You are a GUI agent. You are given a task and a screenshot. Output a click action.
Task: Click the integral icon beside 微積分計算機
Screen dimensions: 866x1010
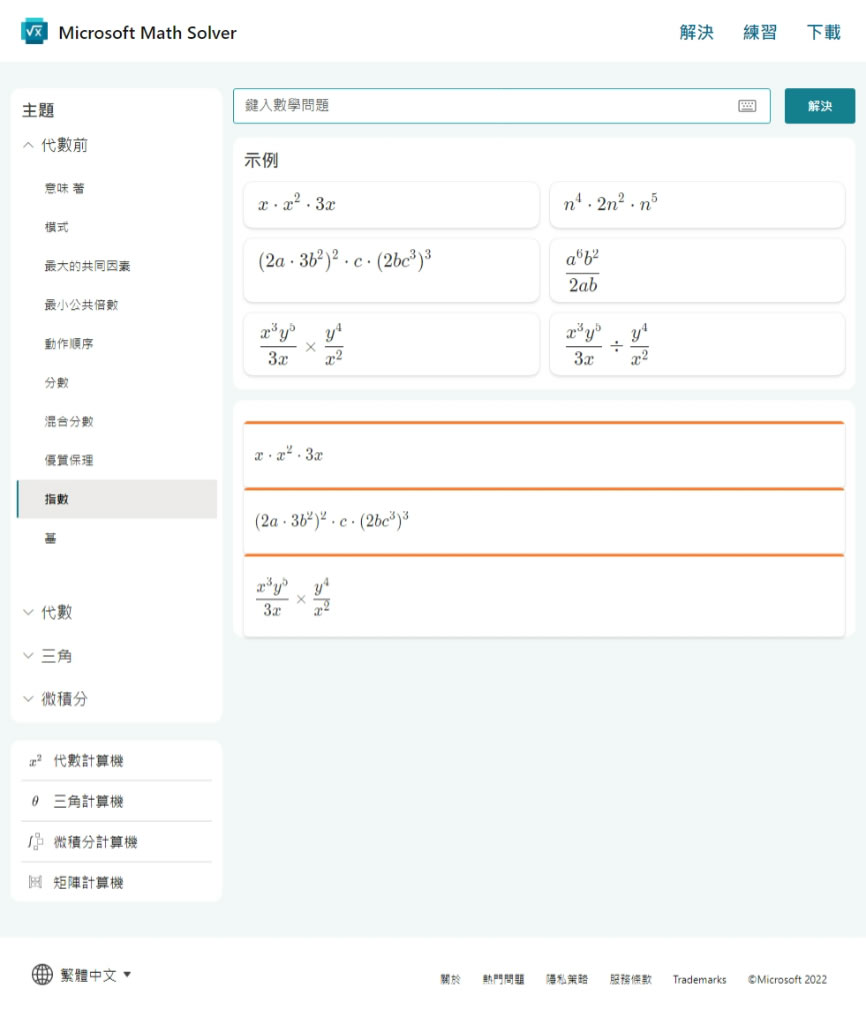pos(35,841)
